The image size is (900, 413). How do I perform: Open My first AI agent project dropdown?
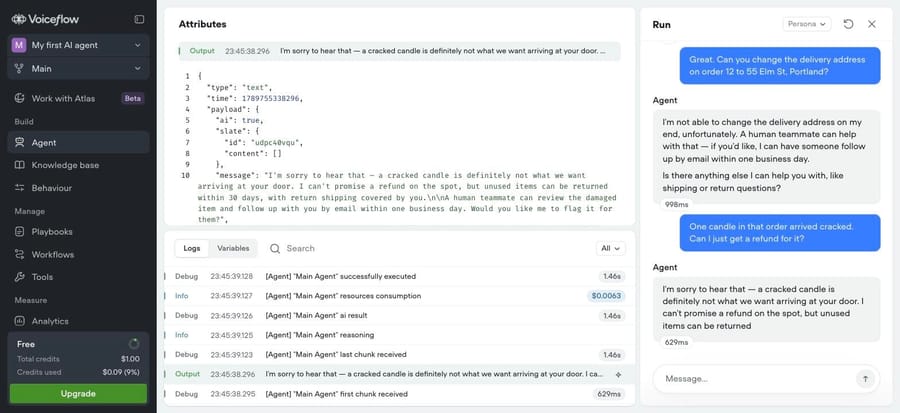pos(78,45)
